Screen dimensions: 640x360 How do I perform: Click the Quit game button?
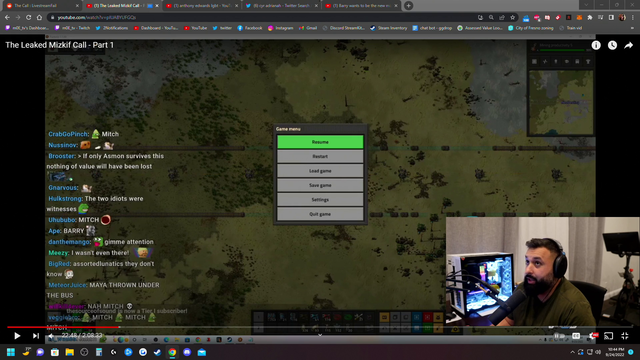320,214
